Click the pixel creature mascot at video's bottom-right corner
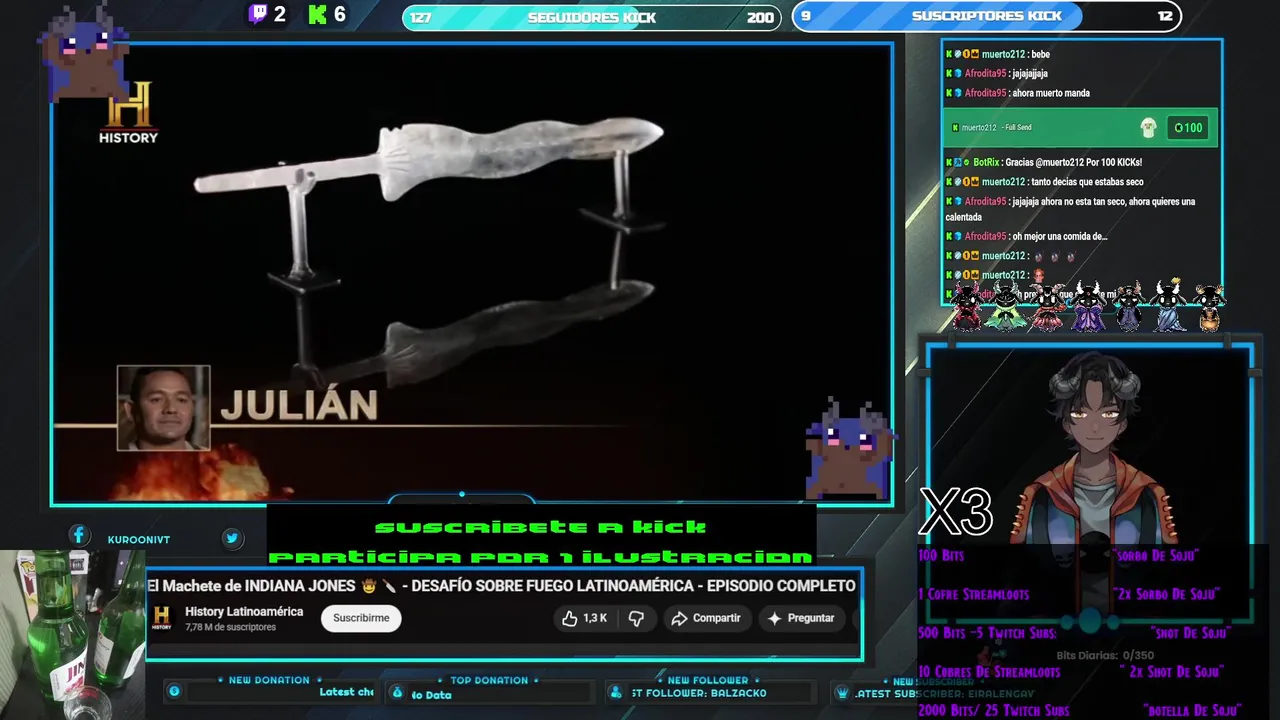 [x=850, y=448]
